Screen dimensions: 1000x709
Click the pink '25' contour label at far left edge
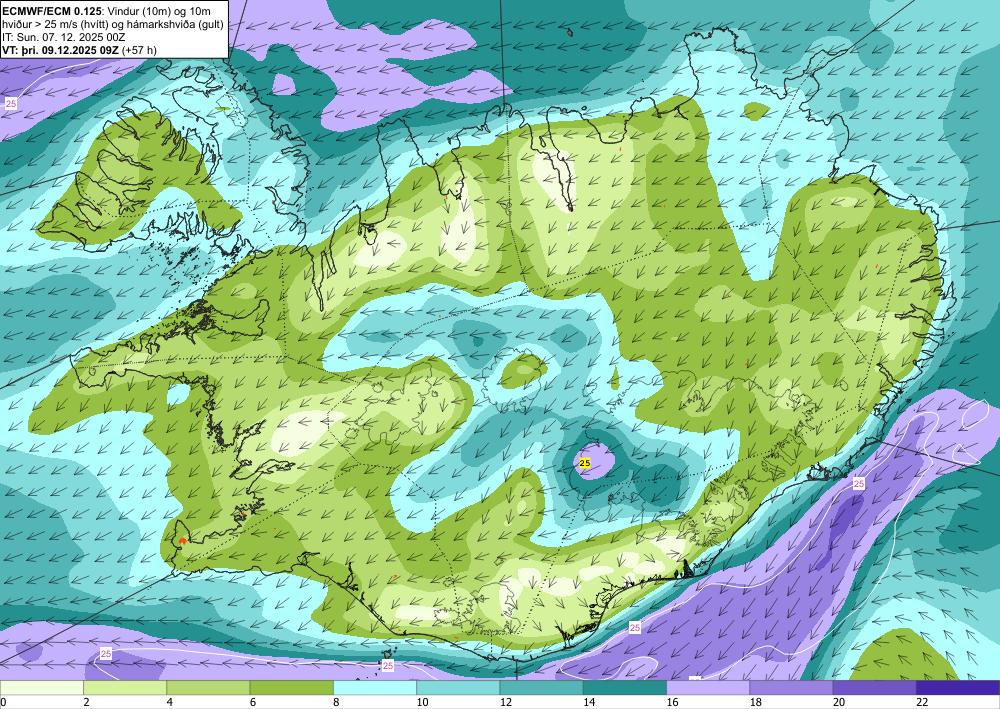coord(11,103)
